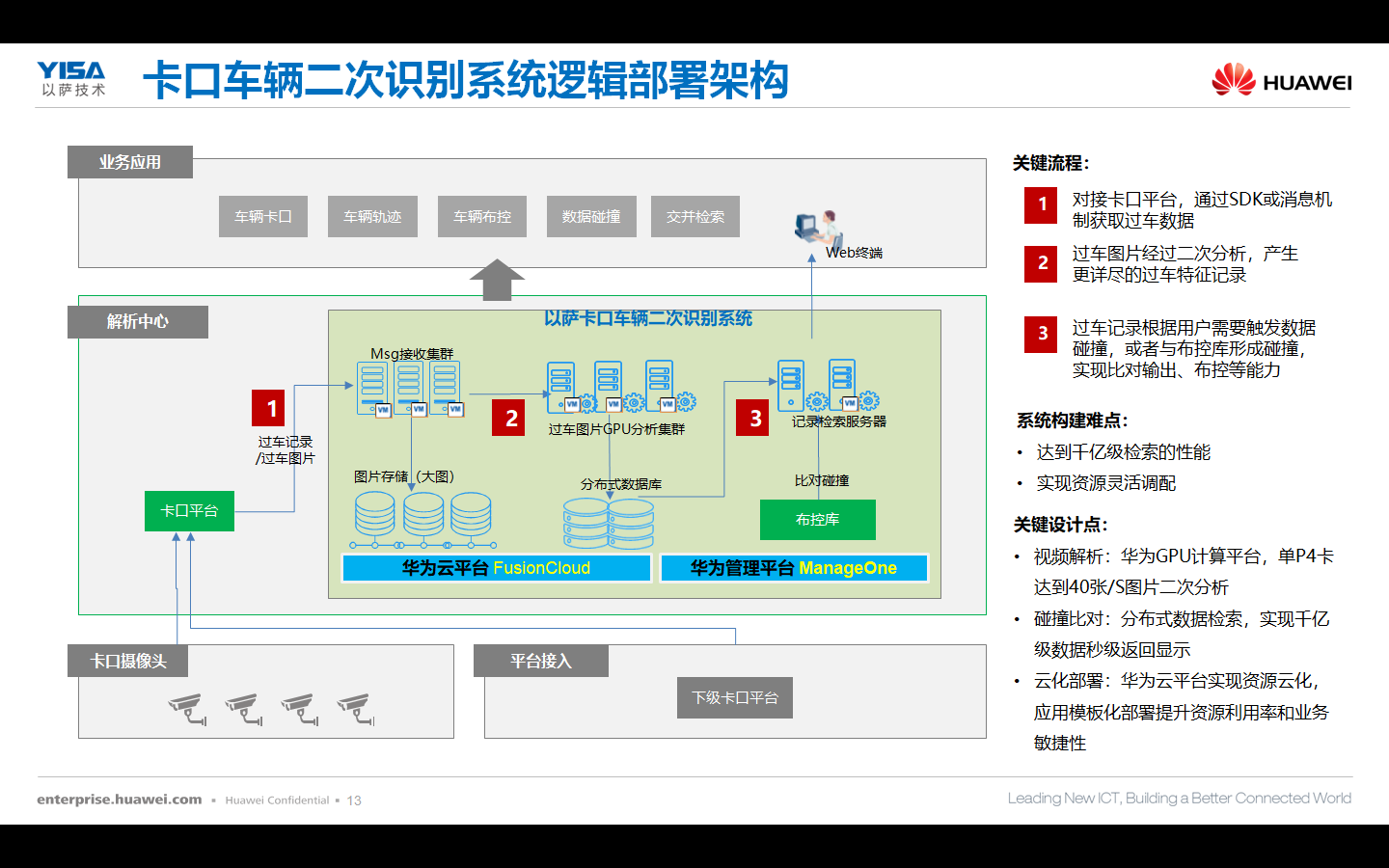The height and width of the screenshot is (868, 1389).
Task: Select the 数据碰撞 box
Action: [x=591, y=216]
